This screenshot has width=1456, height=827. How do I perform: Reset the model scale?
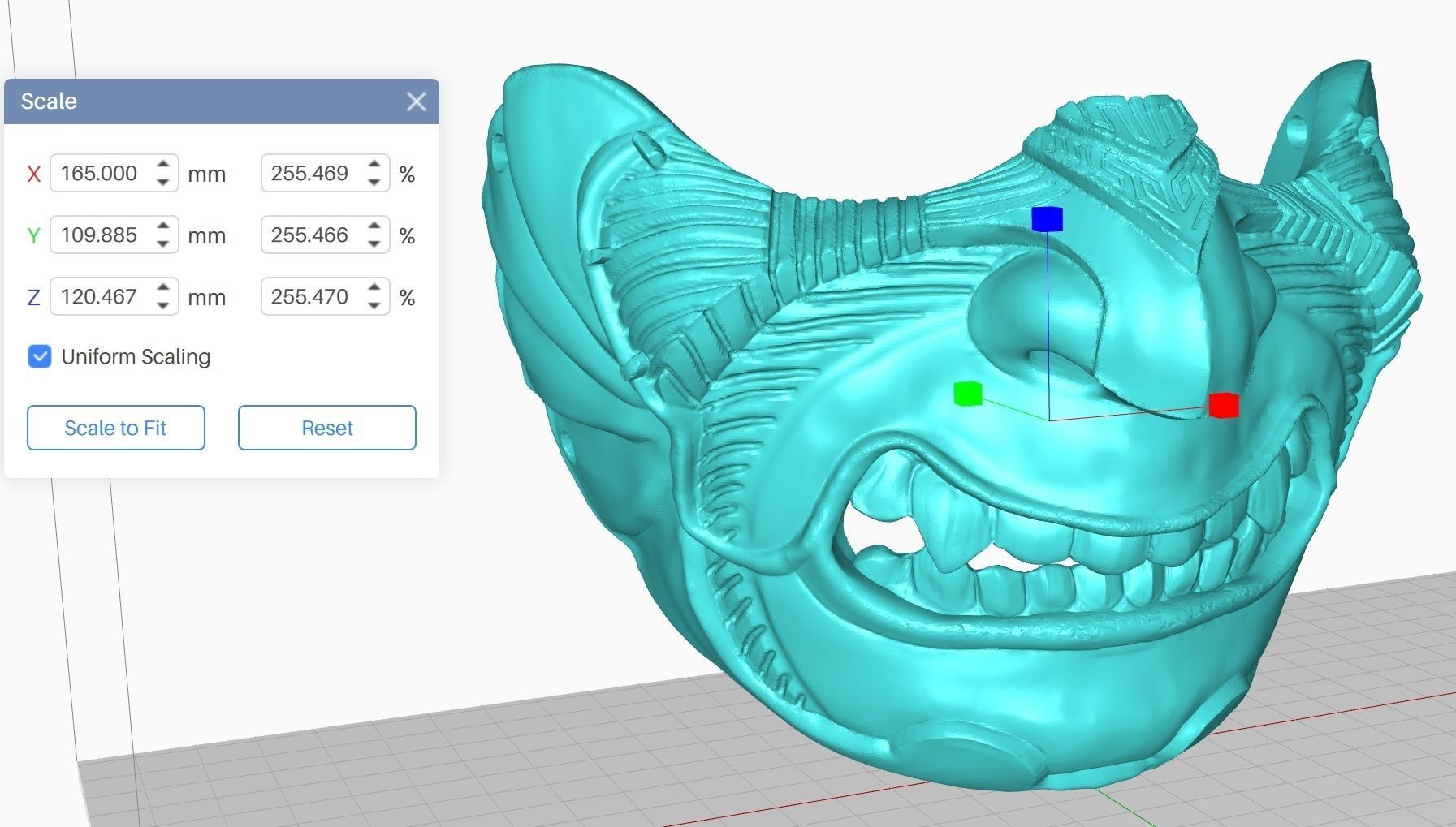pos(326,428)
